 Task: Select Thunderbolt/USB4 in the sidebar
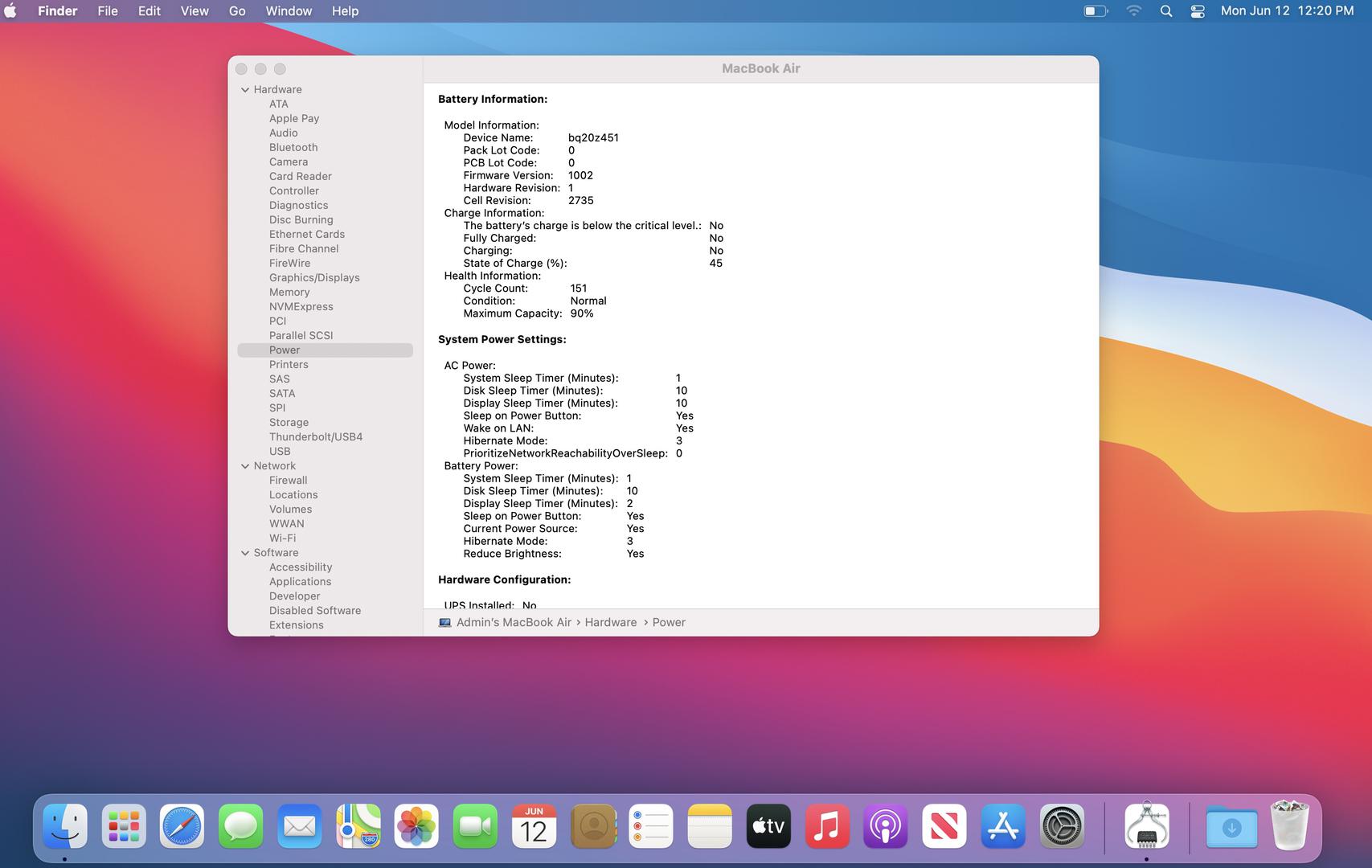tap(316, 437)
